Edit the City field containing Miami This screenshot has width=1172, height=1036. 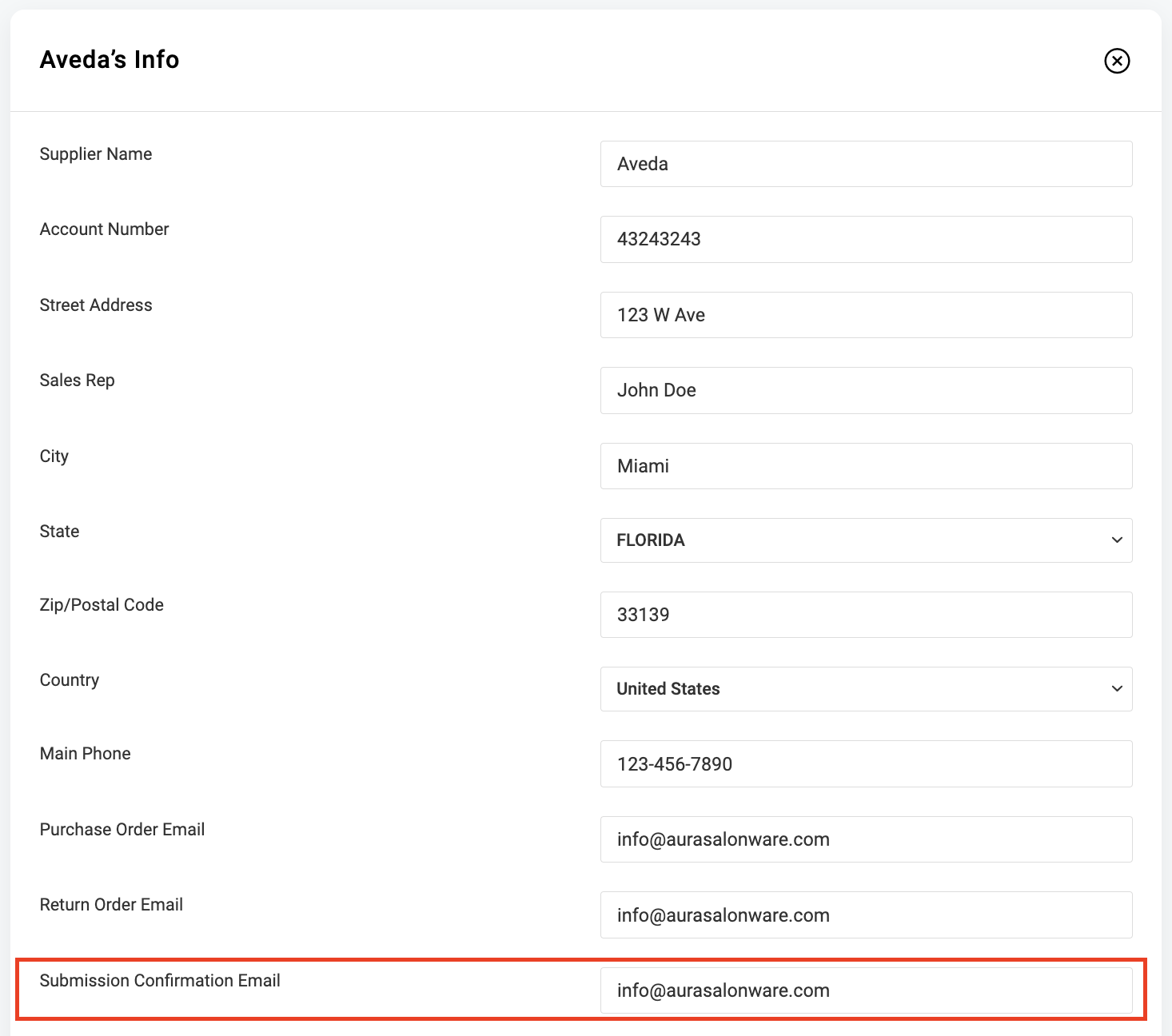866,466
